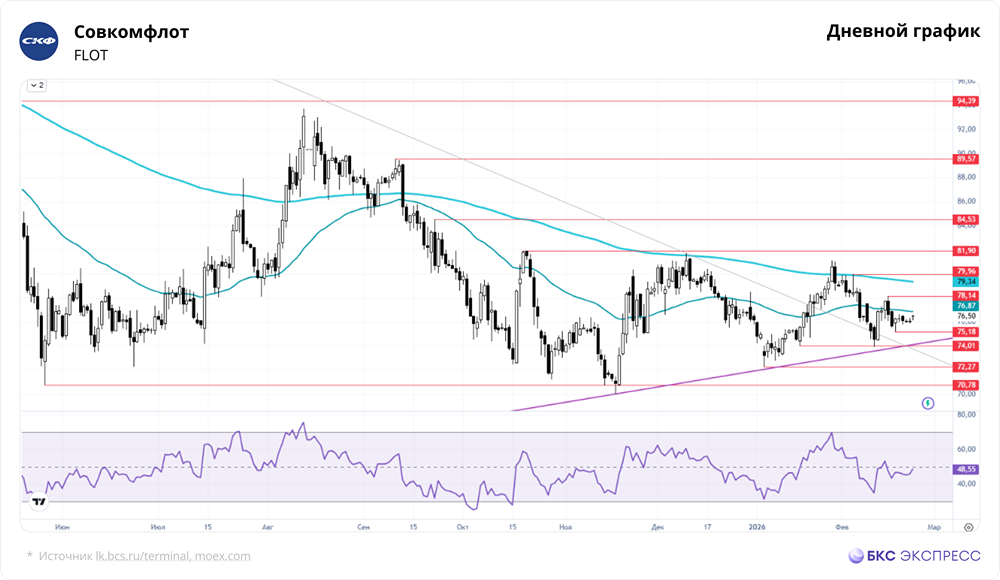Image resolution: width=1000 pixels, height=580 pixels.
Task: Click the BCS Express logo
Action: (914, 556)
